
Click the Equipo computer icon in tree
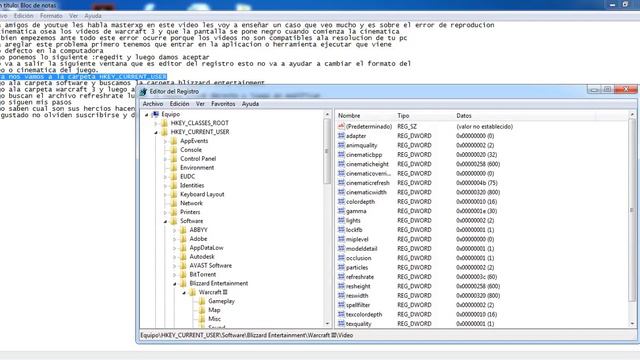click(156, 114)
